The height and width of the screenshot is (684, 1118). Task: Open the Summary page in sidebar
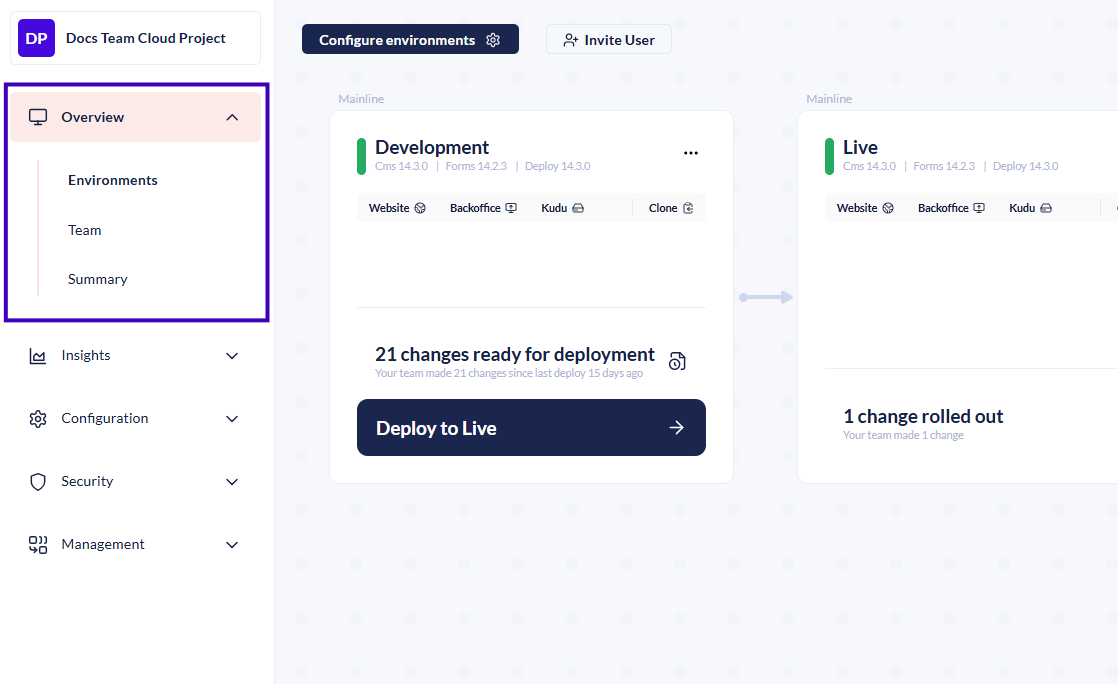click(x=98, y=279)
